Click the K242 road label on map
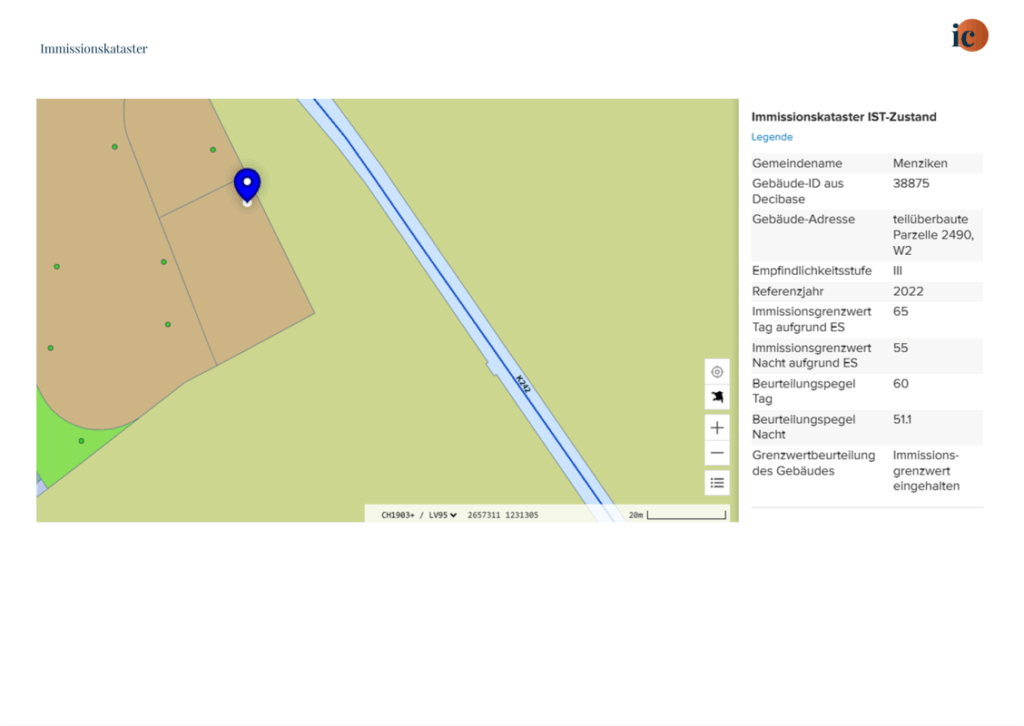This screenshot has width=1024, height=726. coord(523,383)
